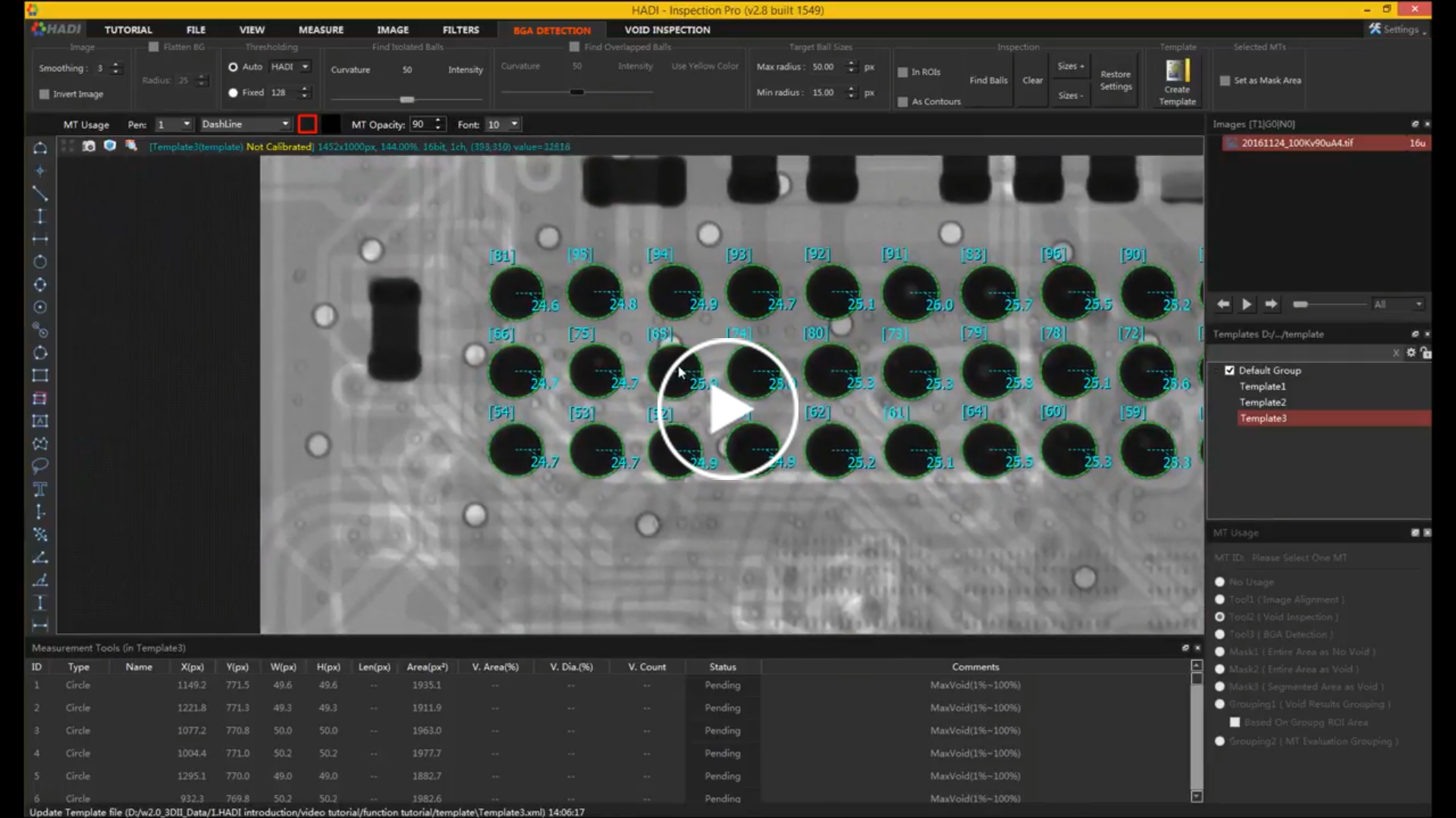Select the vertical distance tool below the line tool
Screen dimensions: 1456x818
(x=40, y=216)
